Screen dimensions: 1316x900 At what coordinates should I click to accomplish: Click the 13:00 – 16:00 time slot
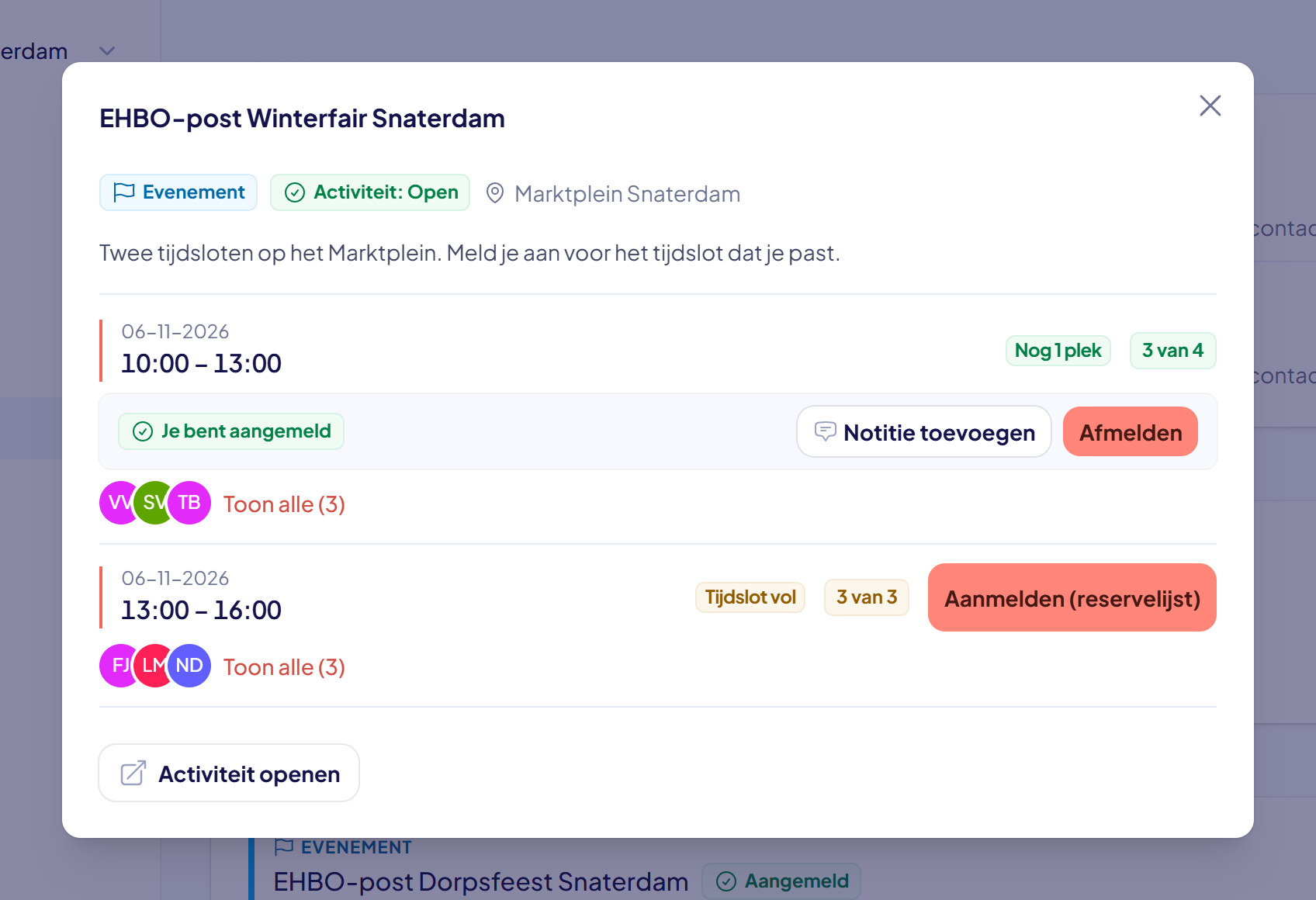pyautogui.click(x=201, y=610)
